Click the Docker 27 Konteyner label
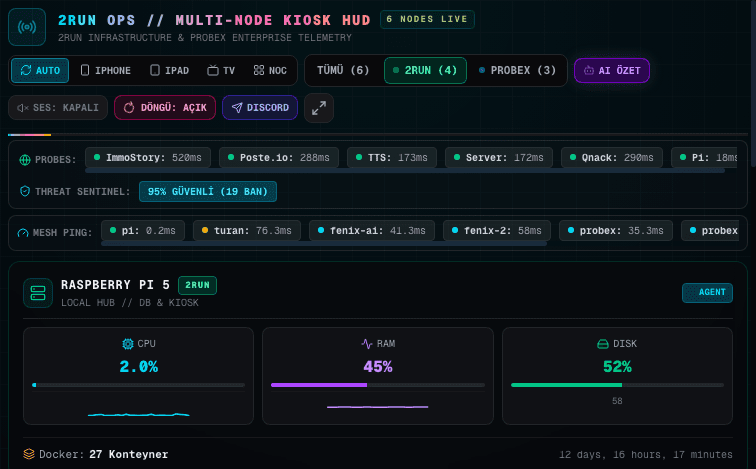756x469 pixels. click(x=104, y=455)
